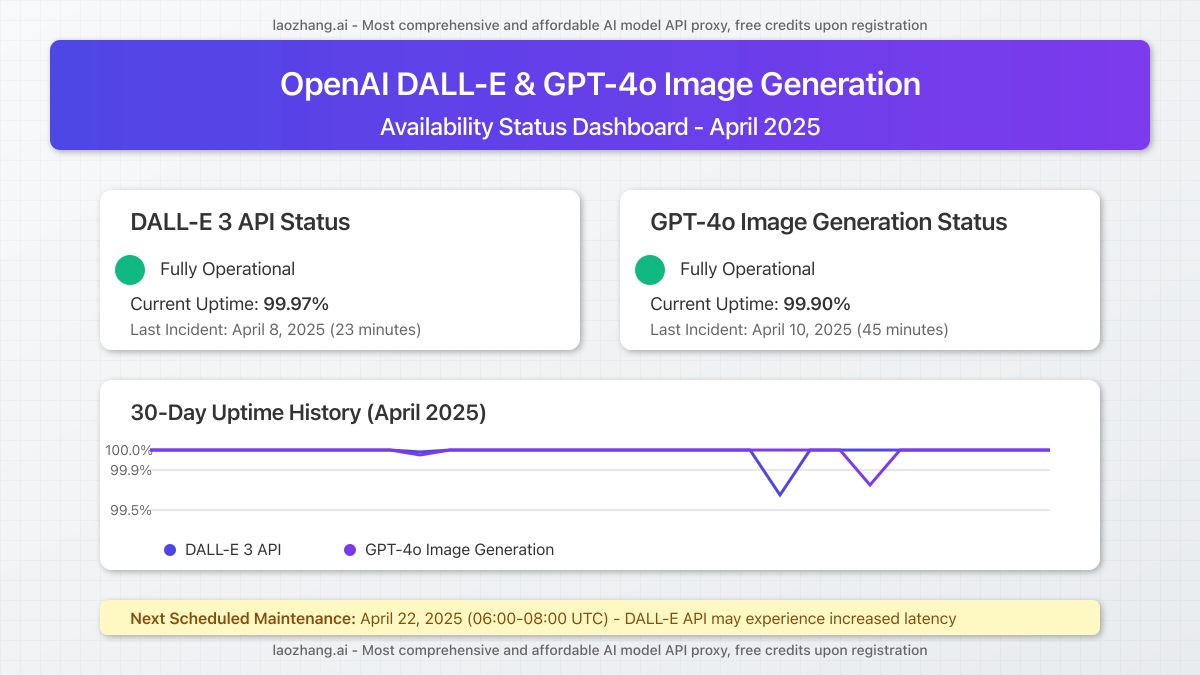Image resolution: width=1200 pixels, height=675 pixels.
Task: Click 'Last Incident: April 10, 2025' line
Action: click(799, 329)
